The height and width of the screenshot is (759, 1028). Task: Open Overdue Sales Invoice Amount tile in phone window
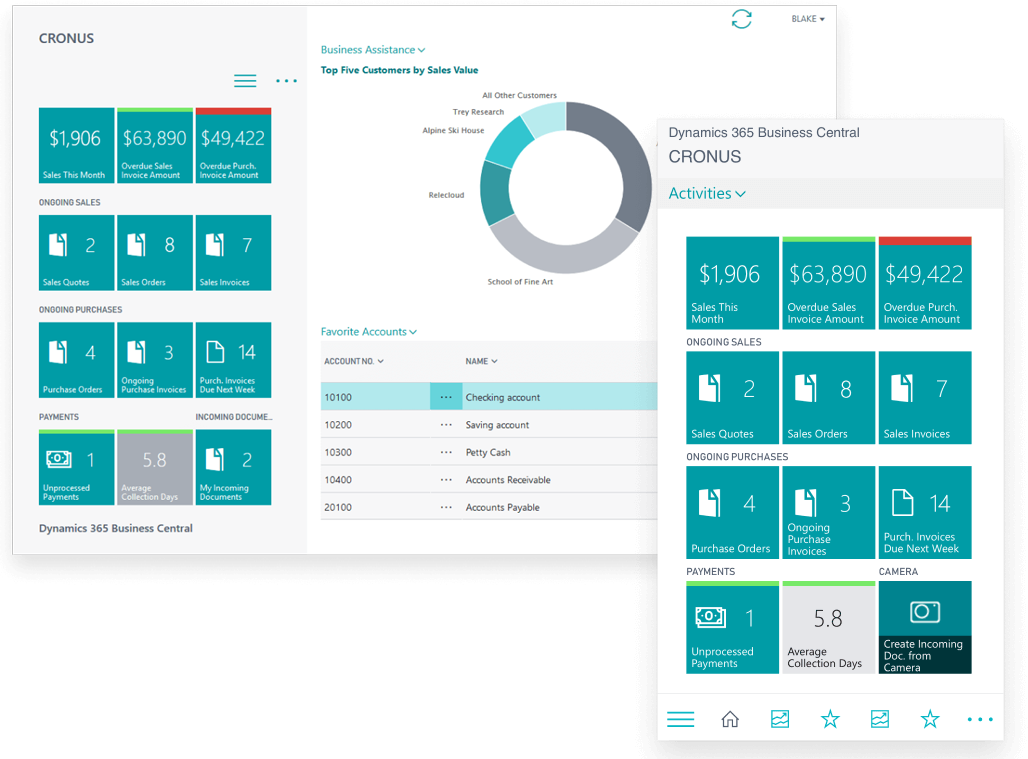tap(829, 283)
